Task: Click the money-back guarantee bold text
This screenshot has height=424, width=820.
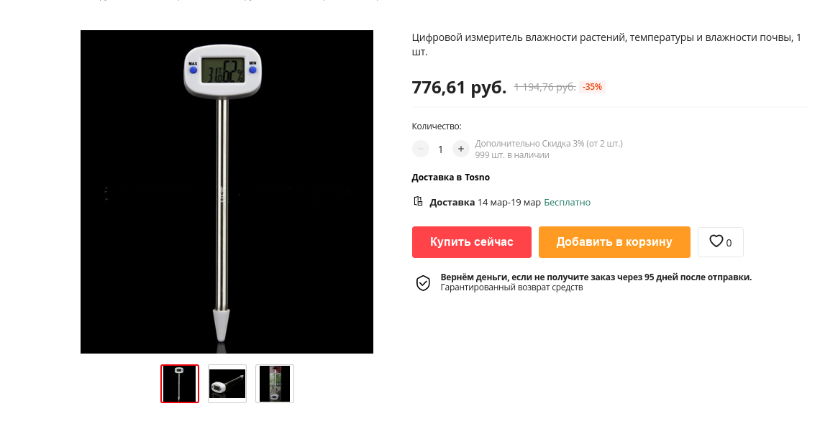Action: point(596,277)
